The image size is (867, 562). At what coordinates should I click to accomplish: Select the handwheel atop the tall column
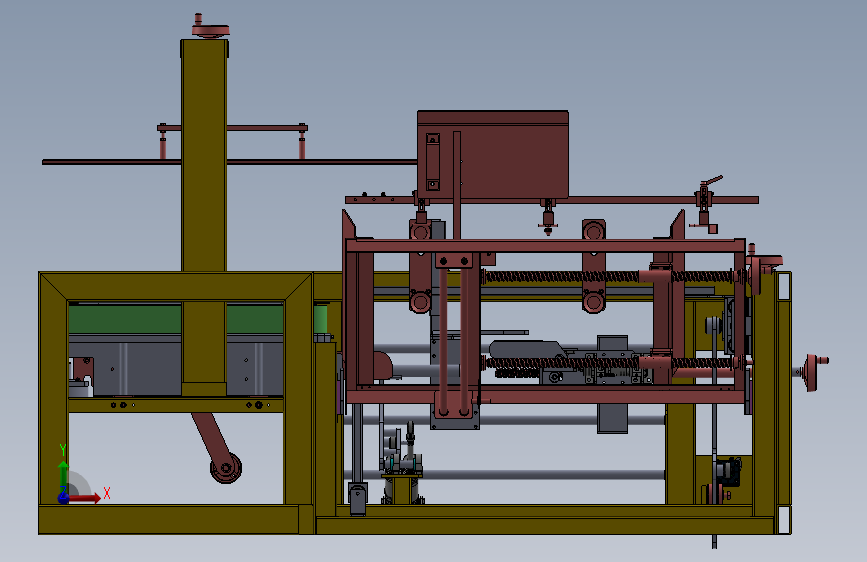point(210,27)
